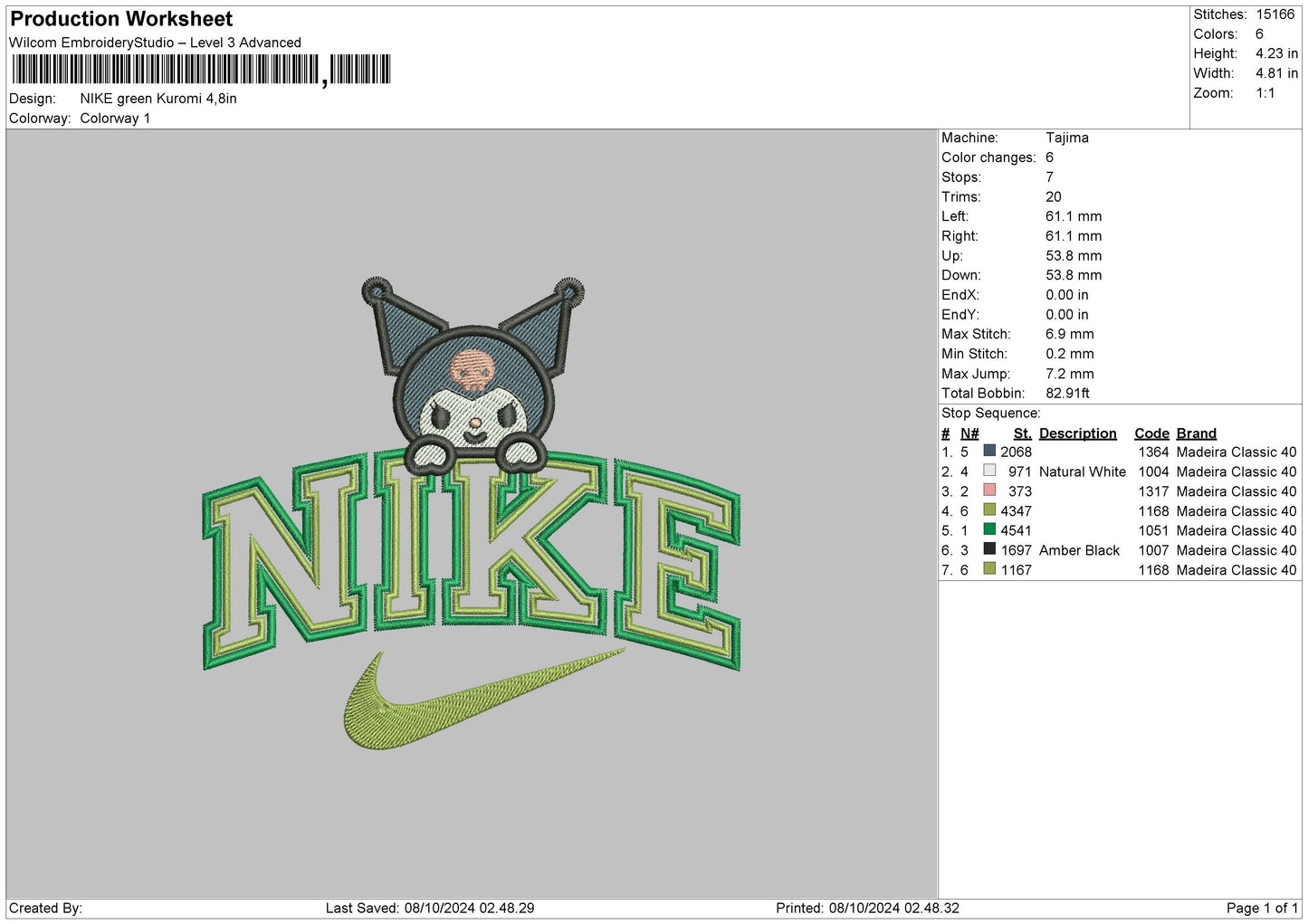Click the Kuromi character in the design preview
1308x924 pixels.
[473, 376]
